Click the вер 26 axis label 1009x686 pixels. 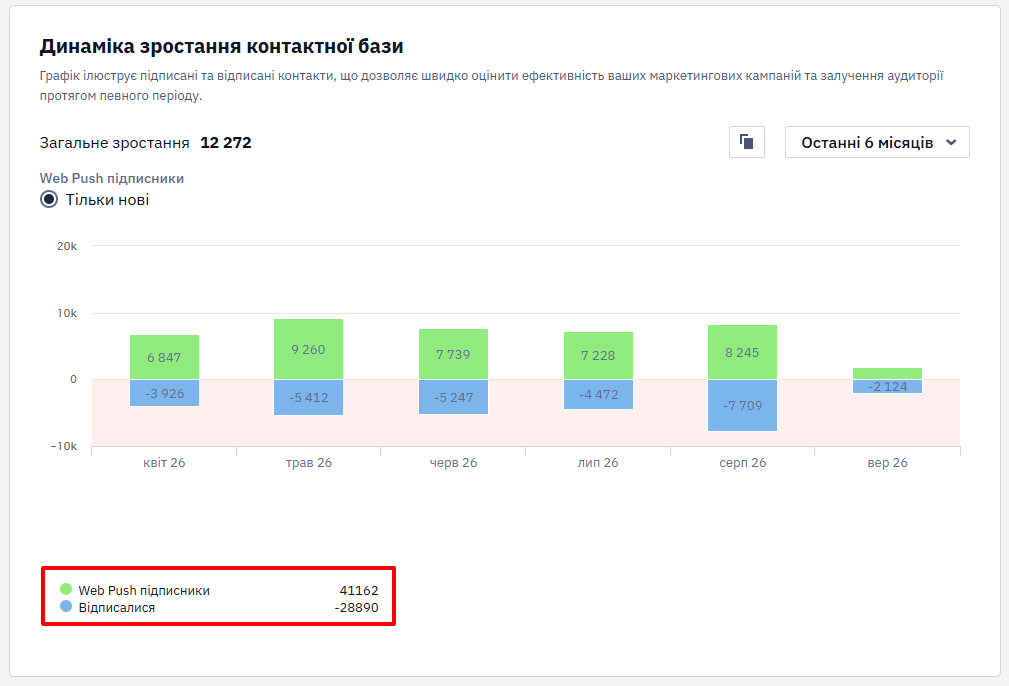pos(887,463)
